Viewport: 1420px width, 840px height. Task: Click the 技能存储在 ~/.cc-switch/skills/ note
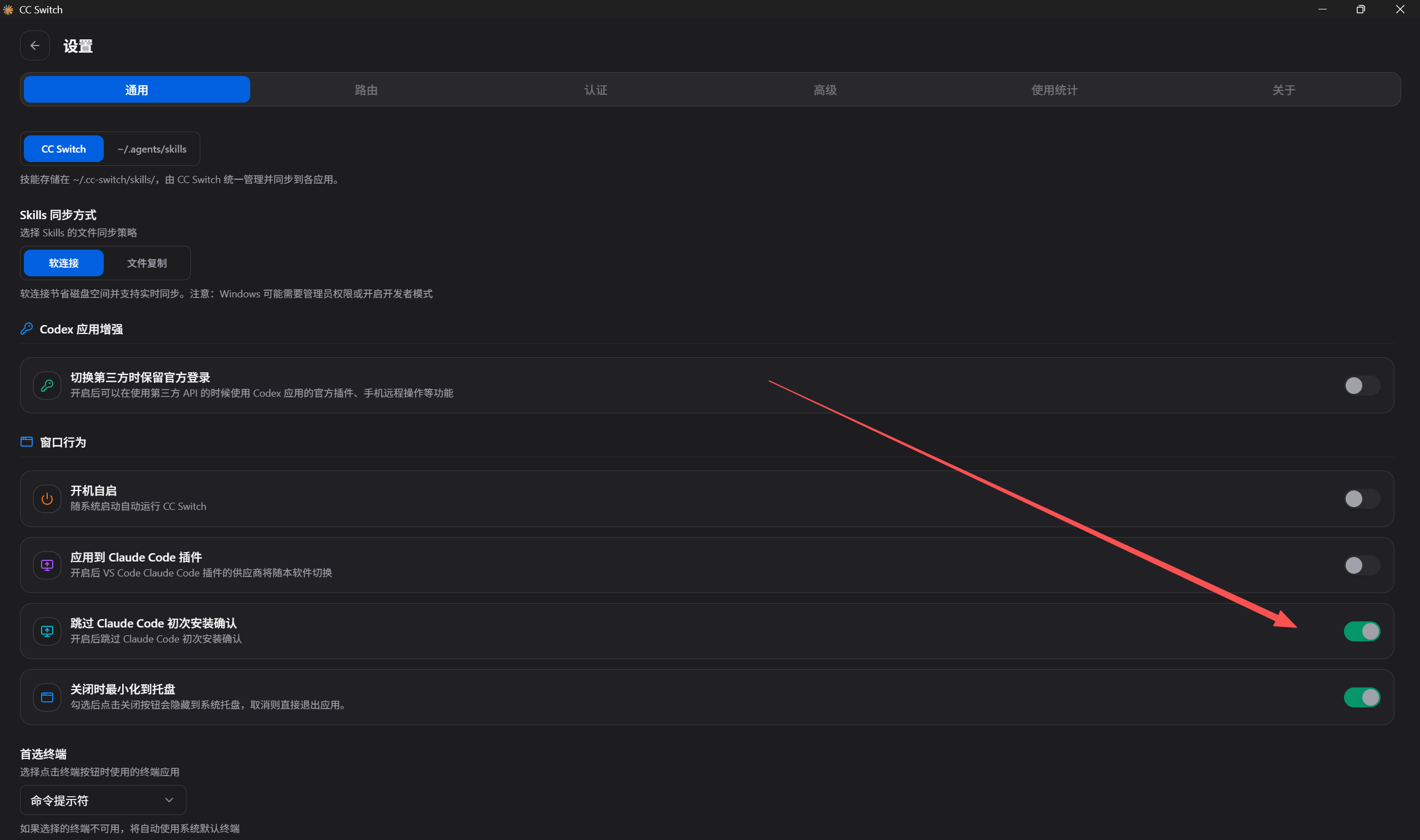click(180, 179)
